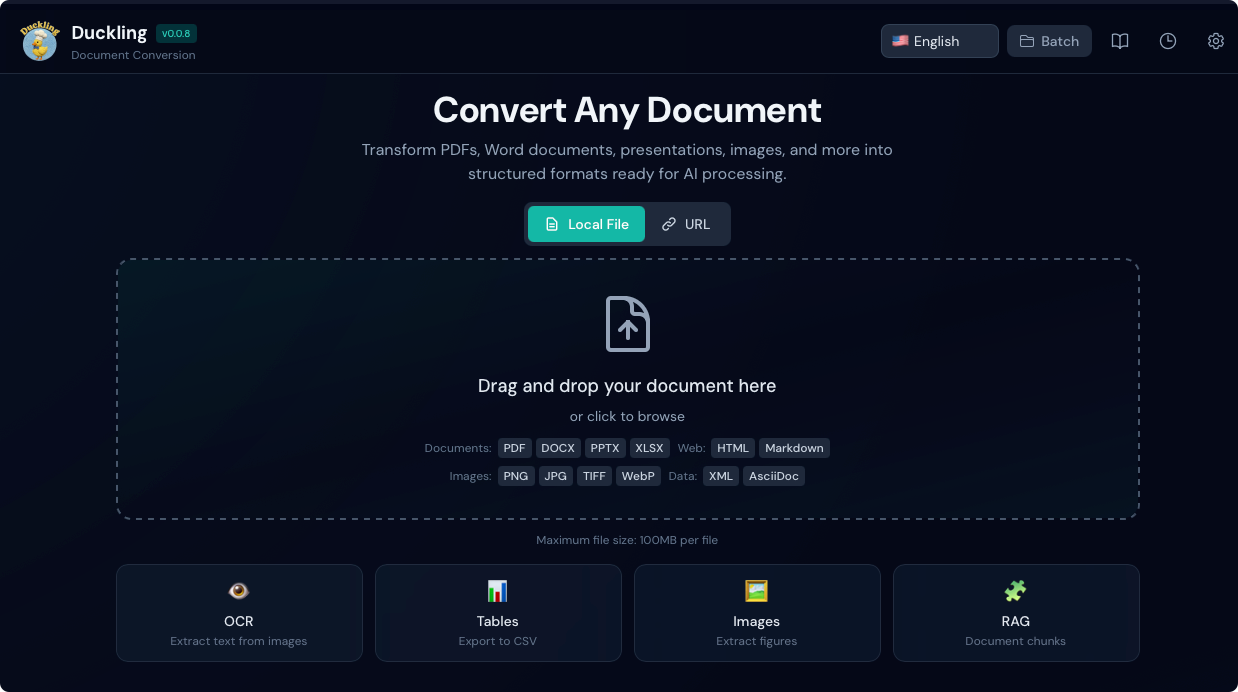Click the RAG puzzle piece icon
This screenshot has width=1238, height=692.
point(1016,591)
